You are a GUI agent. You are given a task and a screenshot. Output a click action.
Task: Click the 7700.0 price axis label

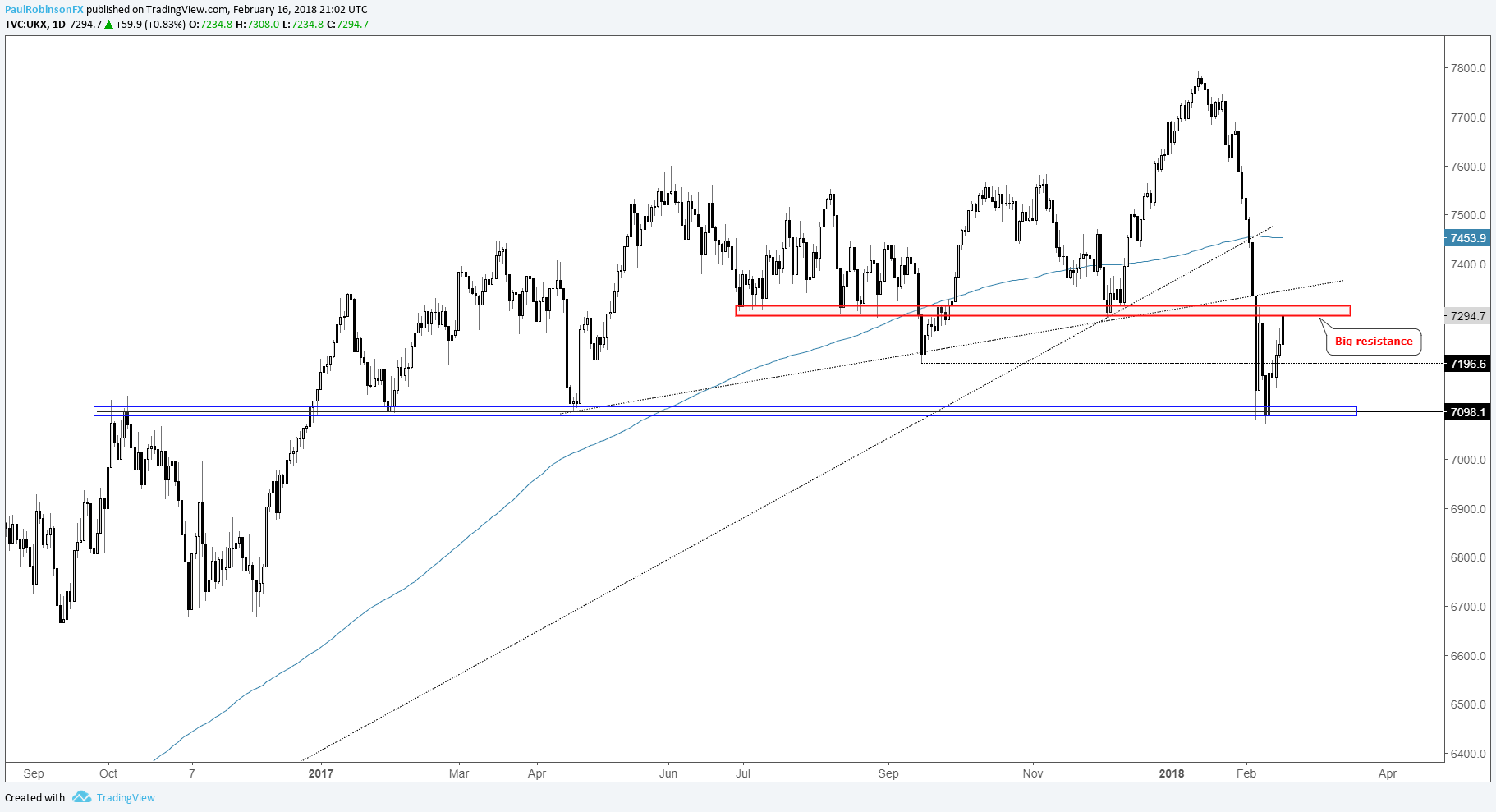pos(1468,117)
